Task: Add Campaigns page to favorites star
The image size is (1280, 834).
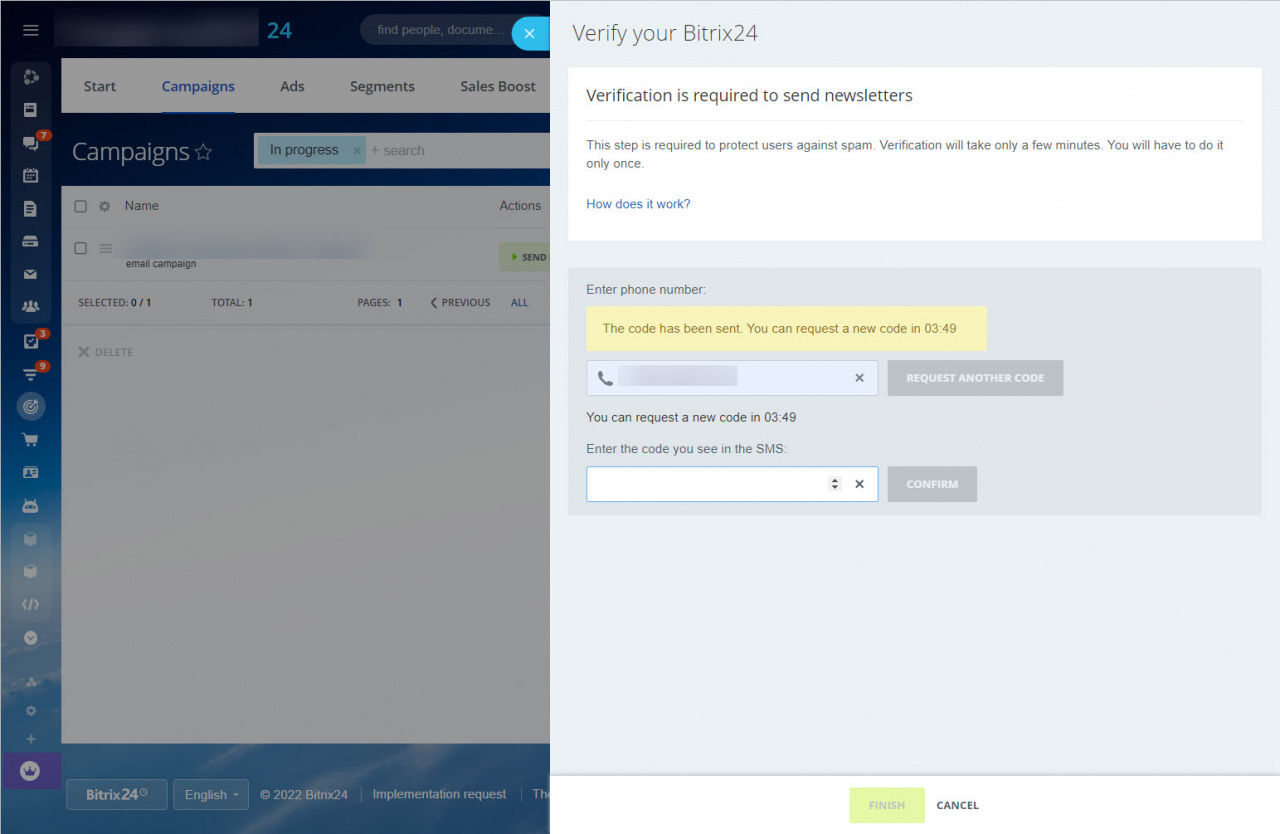Action: 203,152
